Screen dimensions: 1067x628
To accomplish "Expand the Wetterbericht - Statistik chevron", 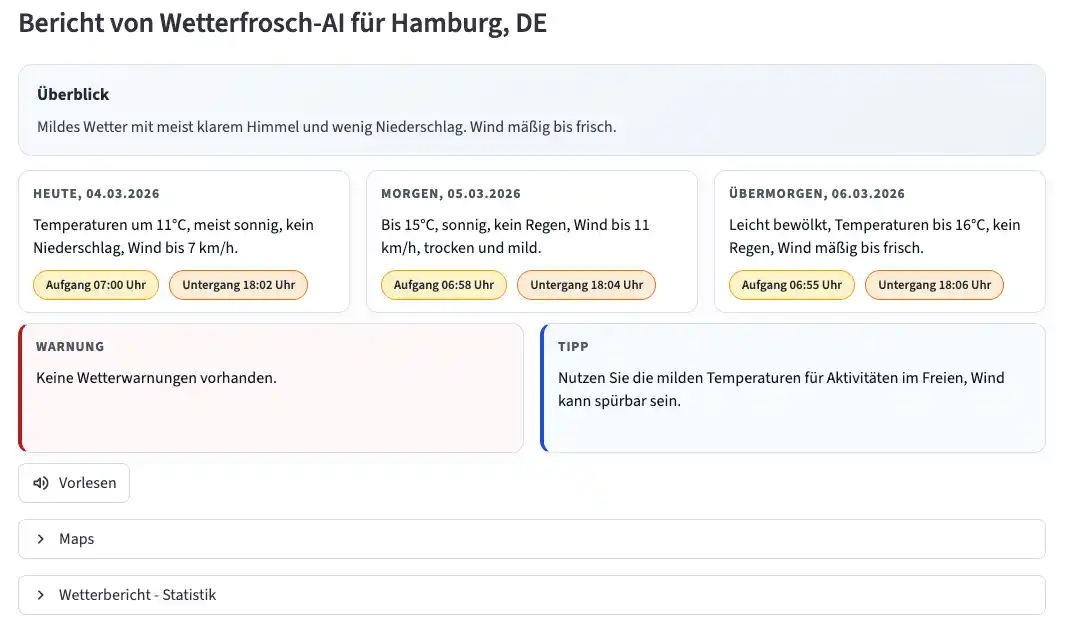I will (x=41, y=595).
